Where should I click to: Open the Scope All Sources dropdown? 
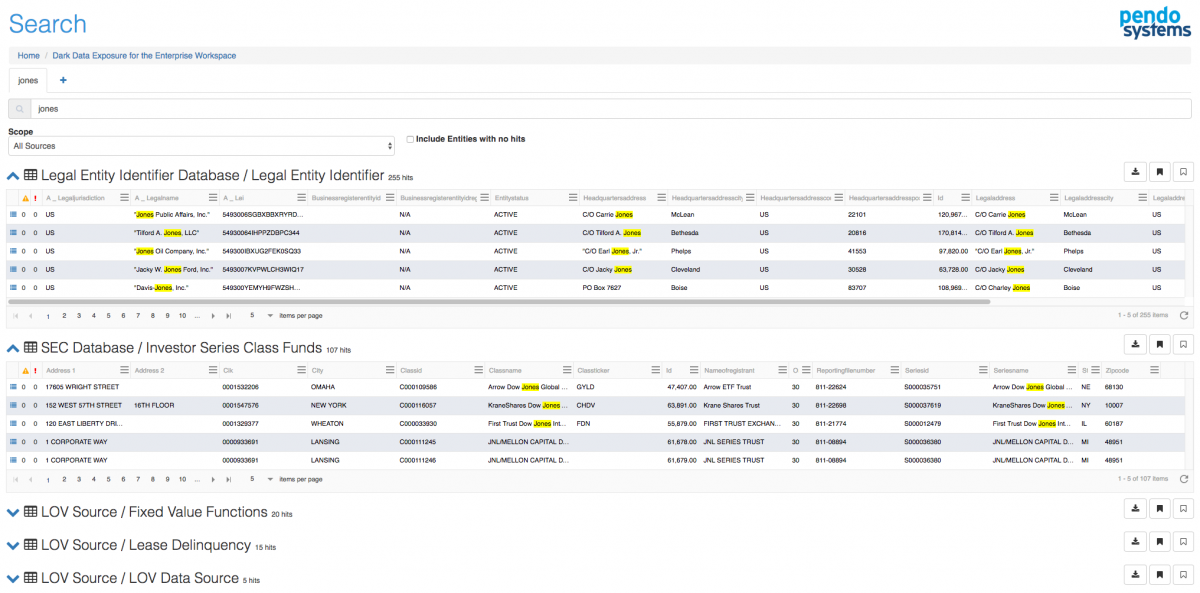coord(201,147)
